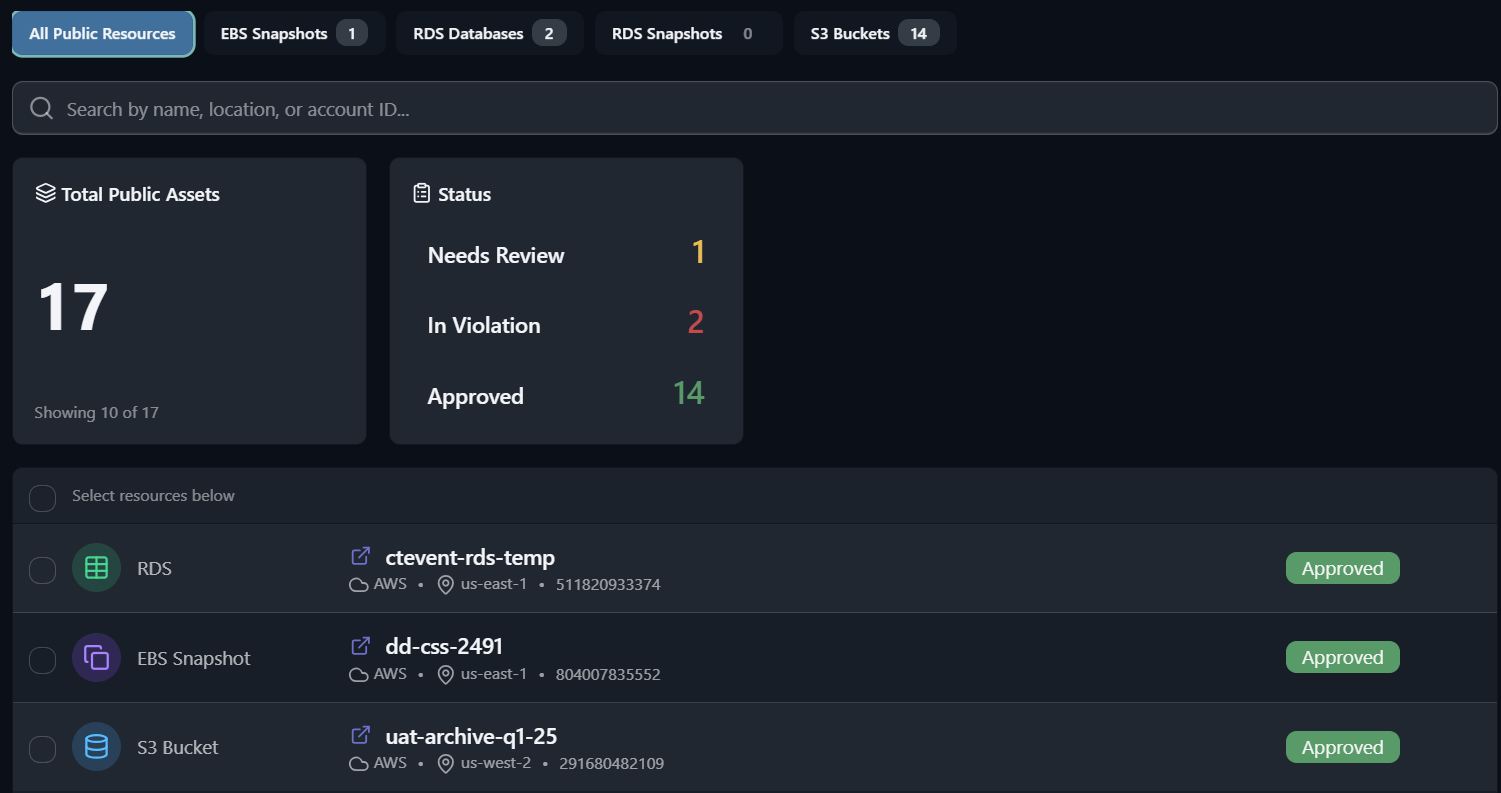Open external link icon for uat-archive-q1-25
Viewport: 1501px width, 793px height.
[360, 736]
